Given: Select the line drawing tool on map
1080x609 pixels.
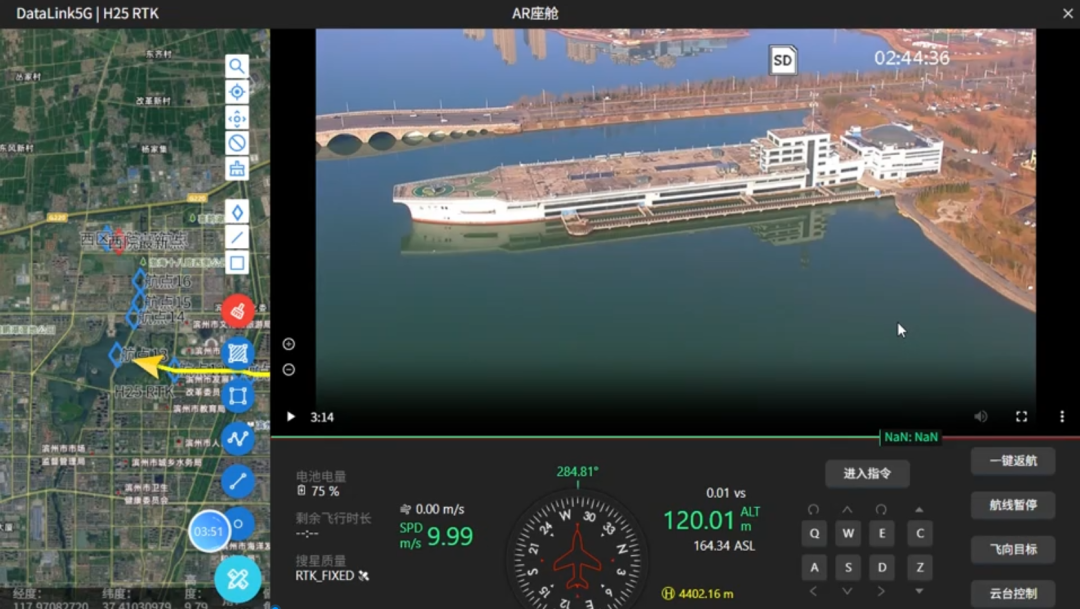Looking at the screenshot, I should (x=237, y=238).
